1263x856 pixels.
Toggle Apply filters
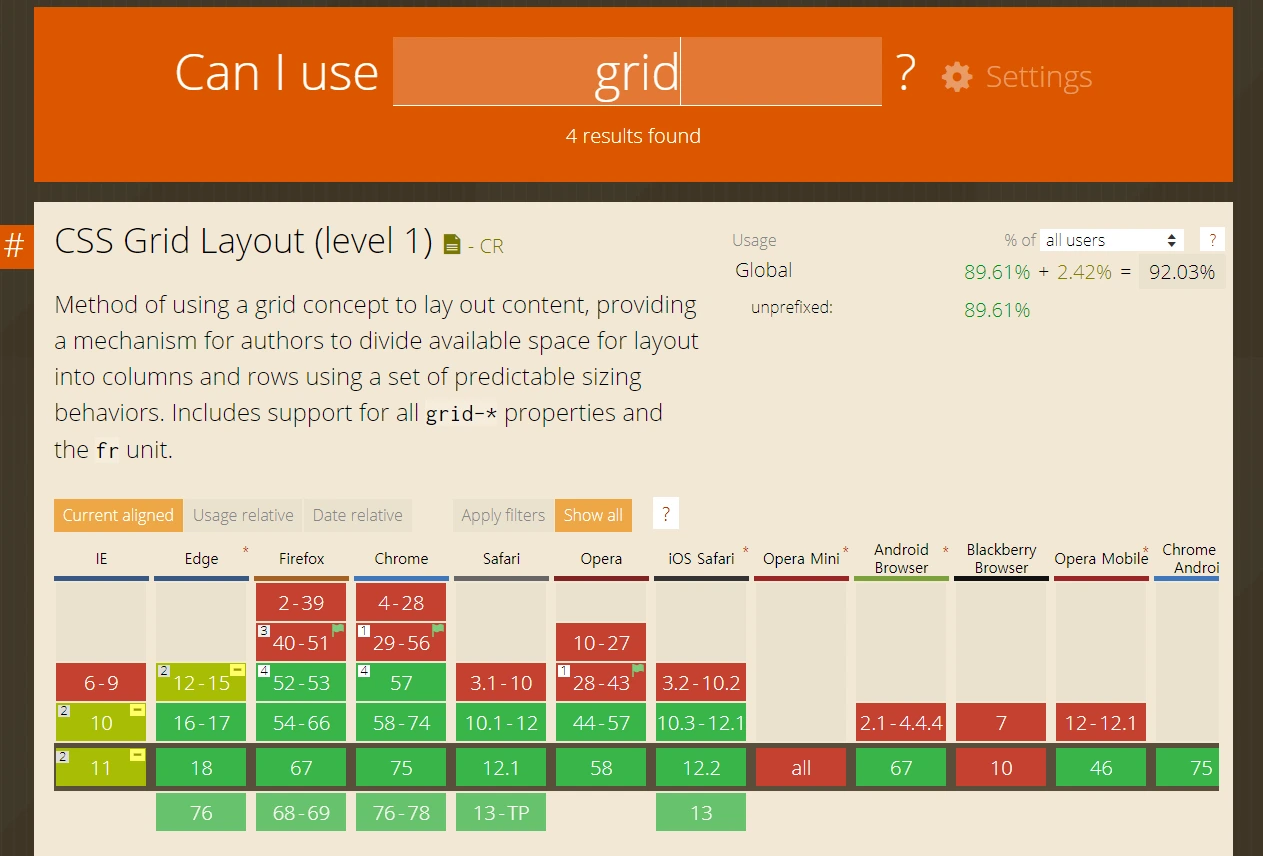[x=503, y=515]
